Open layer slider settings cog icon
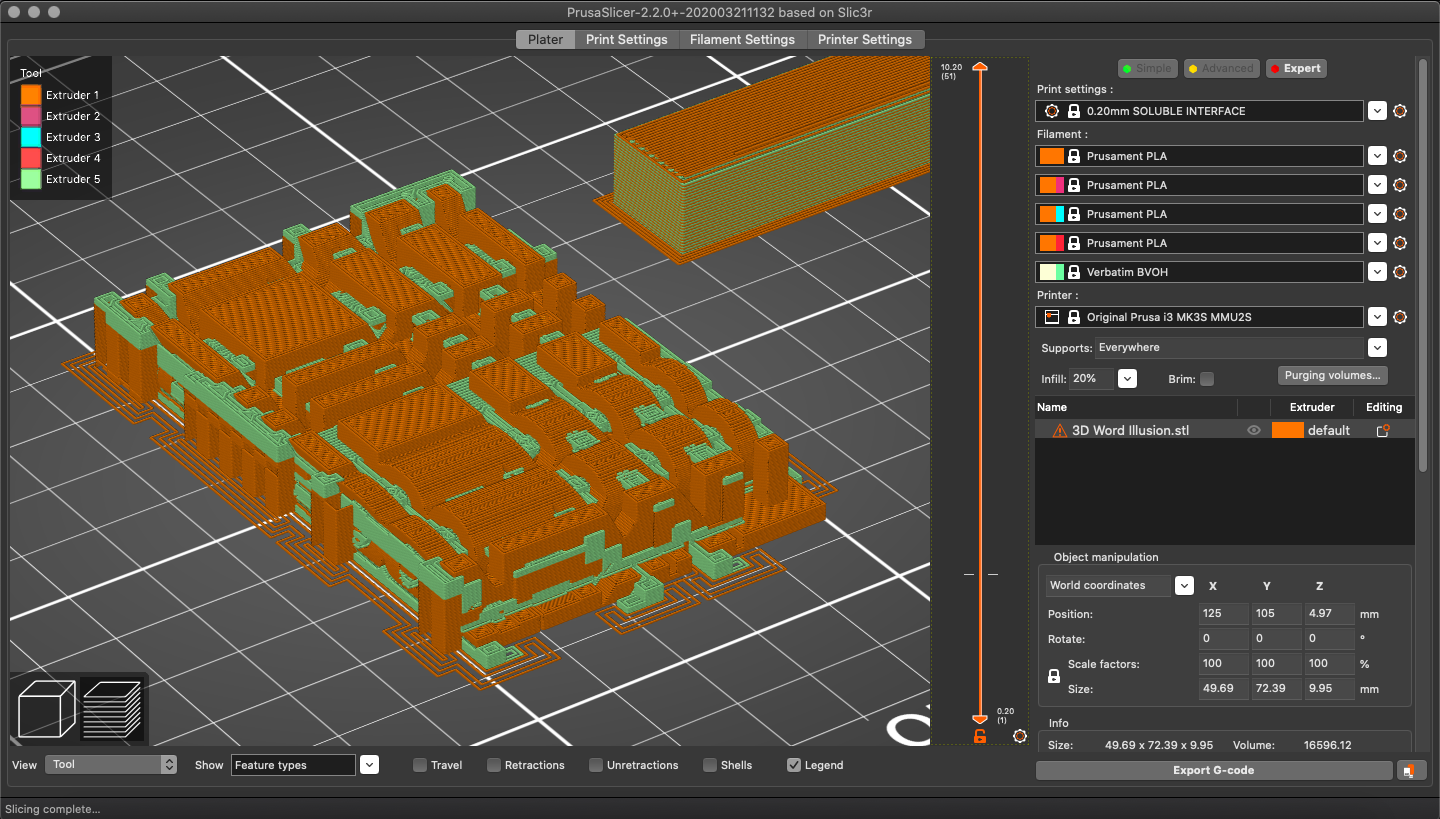Viewport: 1440px width, 819px height. click(1019, 736)
